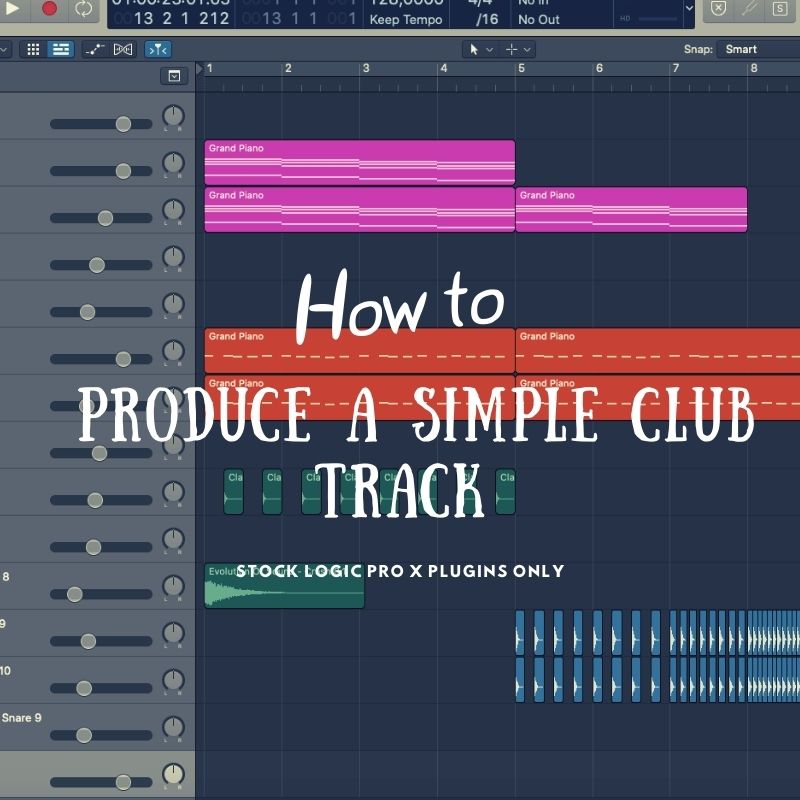Click bar 8 in the ruler
This screenshot has height=800, width=800.
(x=754, y=68)
